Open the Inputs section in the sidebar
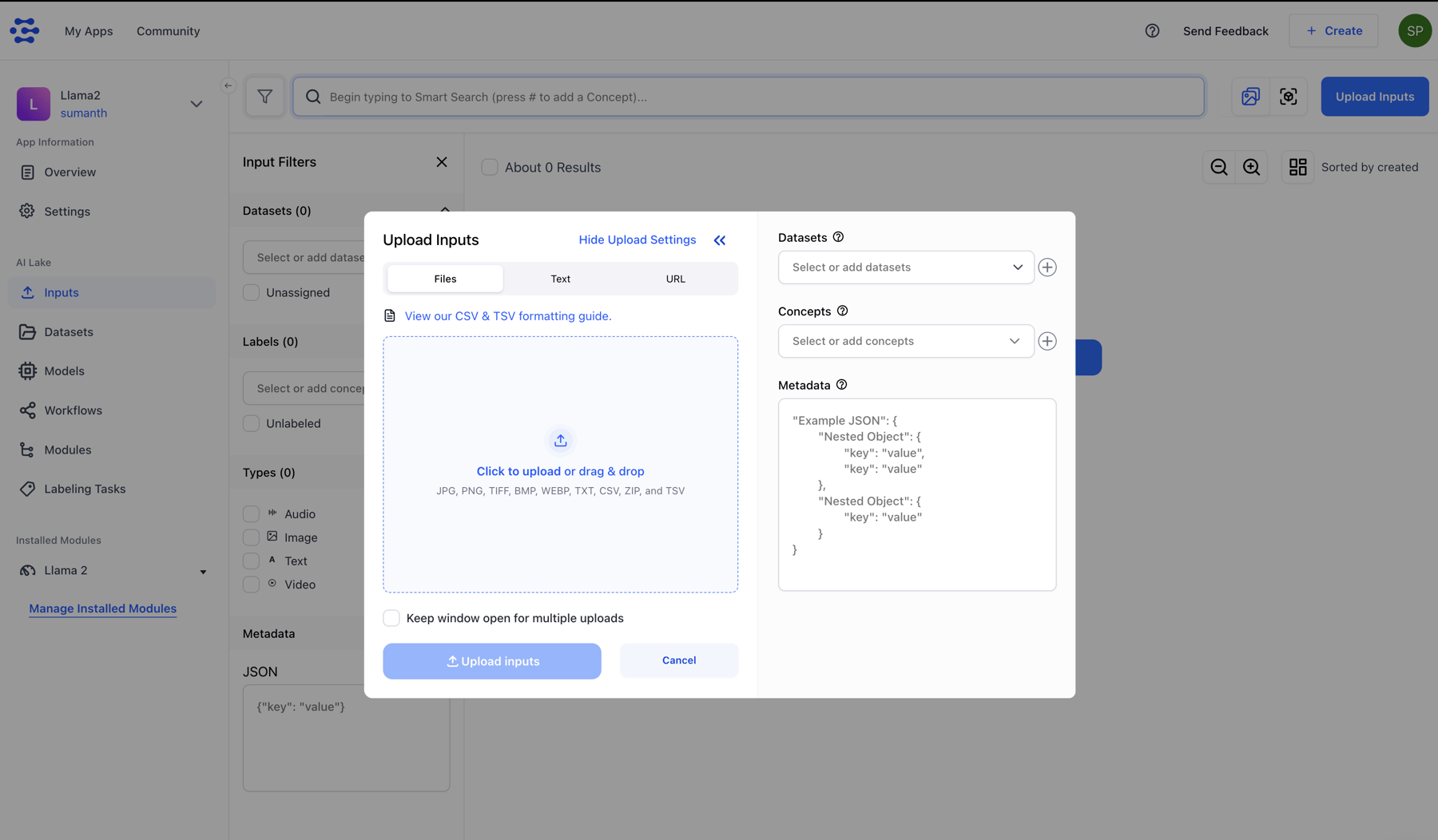This screenshot has height=840, width=1438. point(61,292)
